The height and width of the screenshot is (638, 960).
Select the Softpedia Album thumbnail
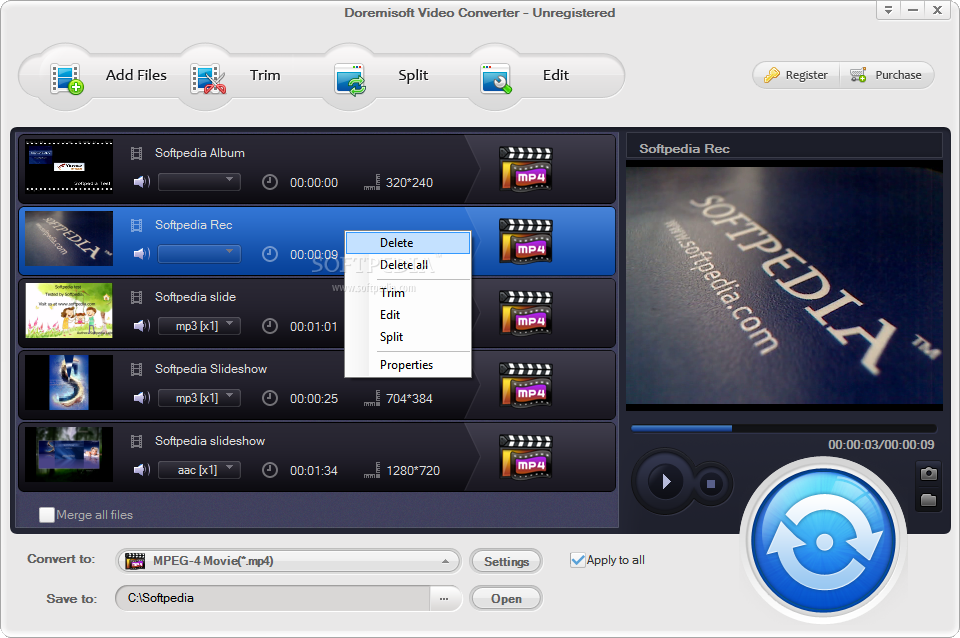69,167
